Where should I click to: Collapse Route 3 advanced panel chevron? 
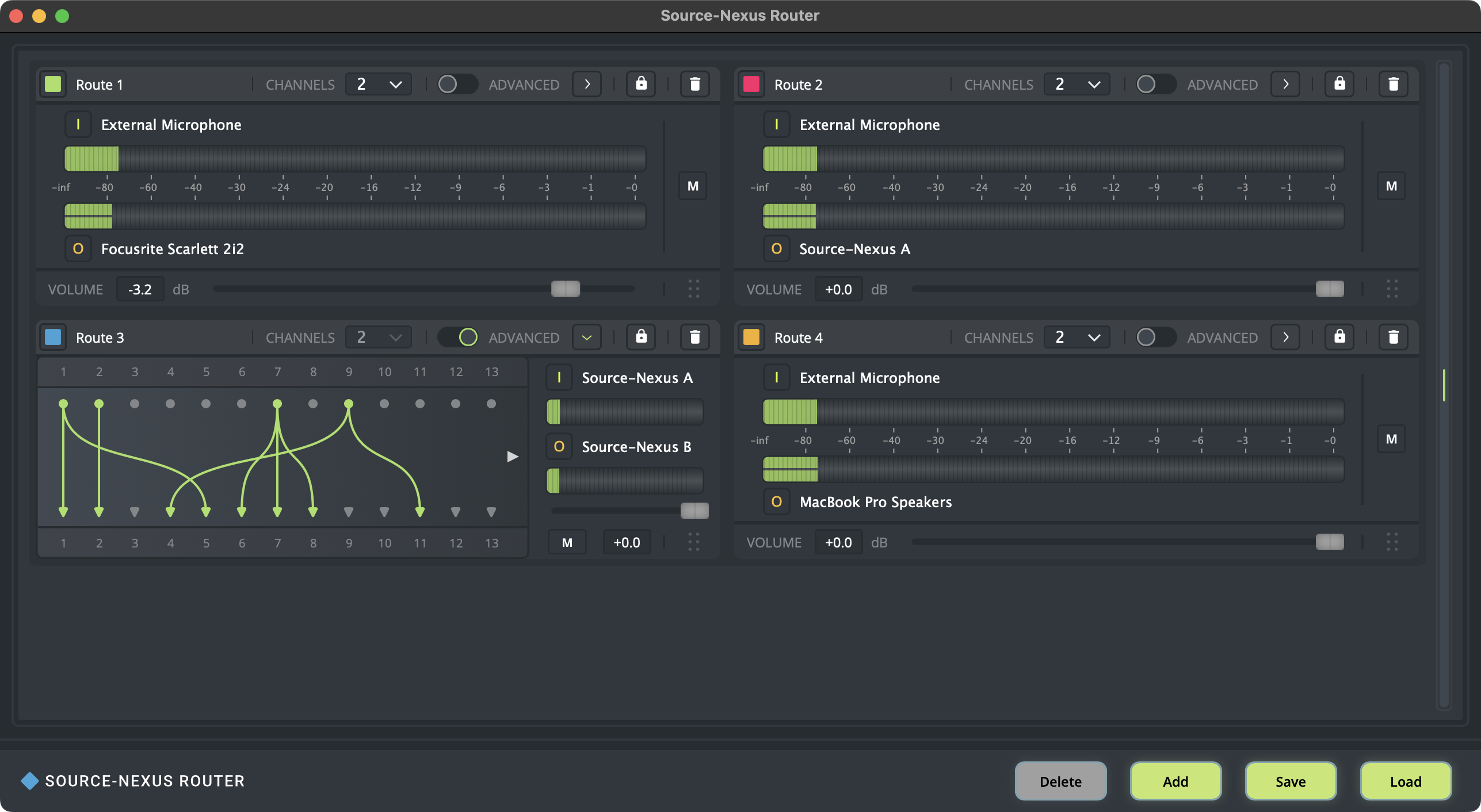pyautogui.click(x=586, y=337)
